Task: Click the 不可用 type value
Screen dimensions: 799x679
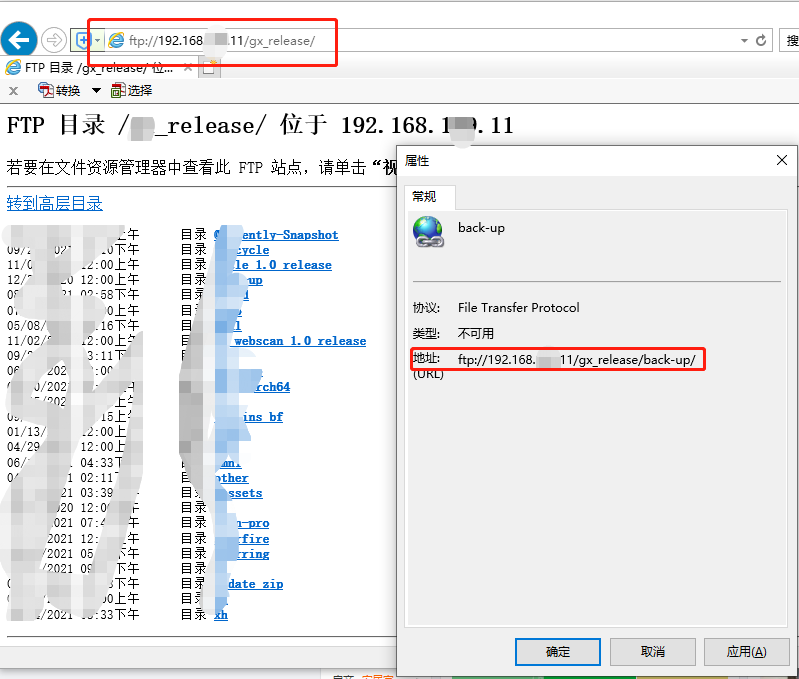Action: 476,334
